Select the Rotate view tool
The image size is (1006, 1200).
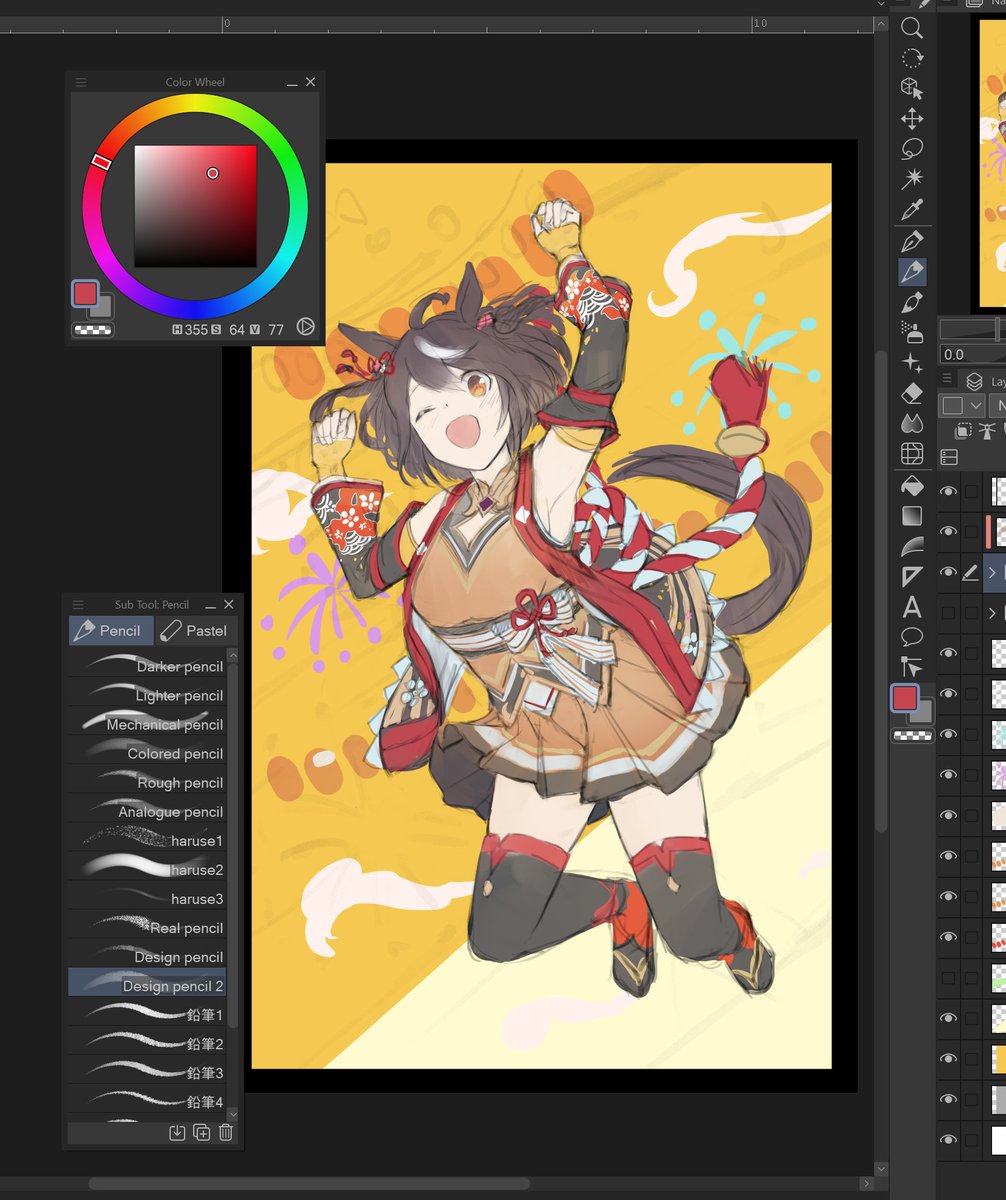pyautogui.click(x=912, y=59)
